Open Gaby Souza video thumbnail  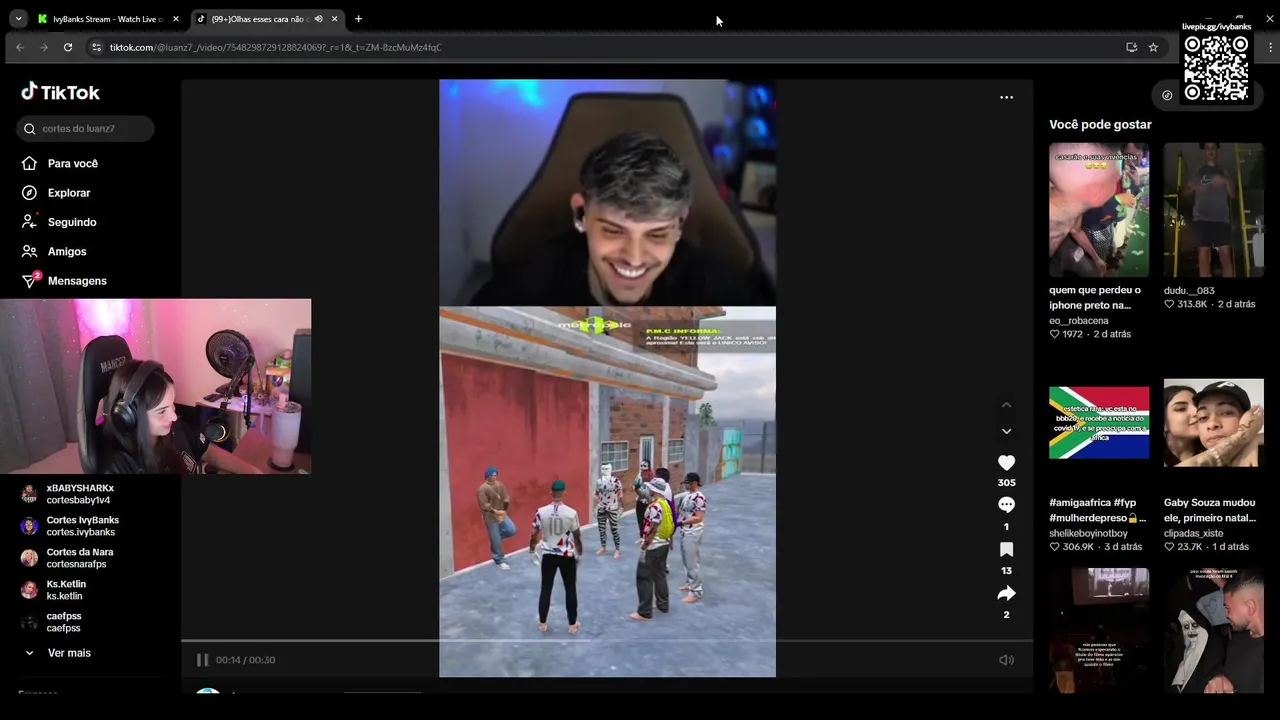tap(1214, 422)
